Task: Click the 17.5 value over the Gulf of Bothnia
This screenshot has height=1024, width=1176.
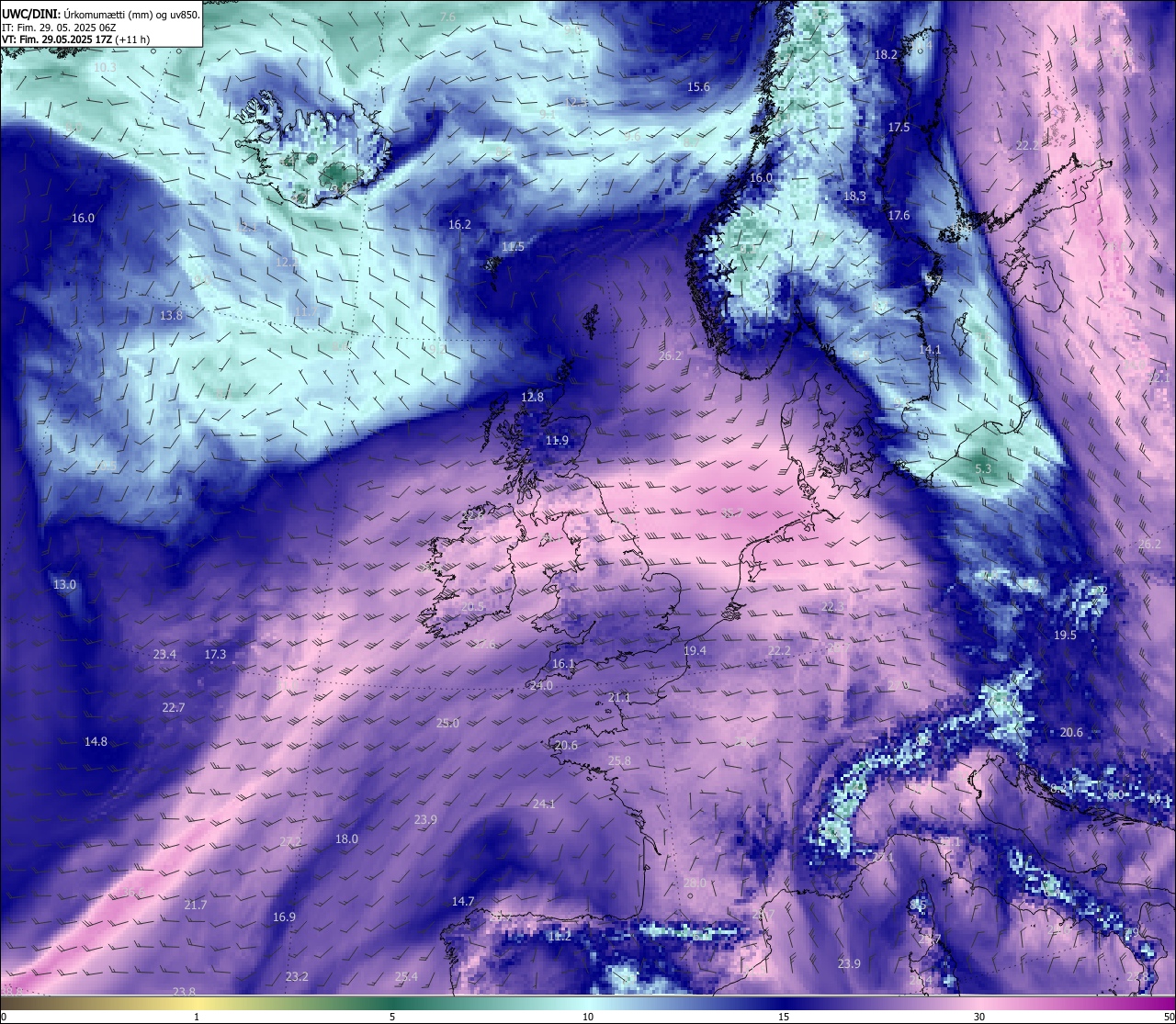Action: pos(899,127)
